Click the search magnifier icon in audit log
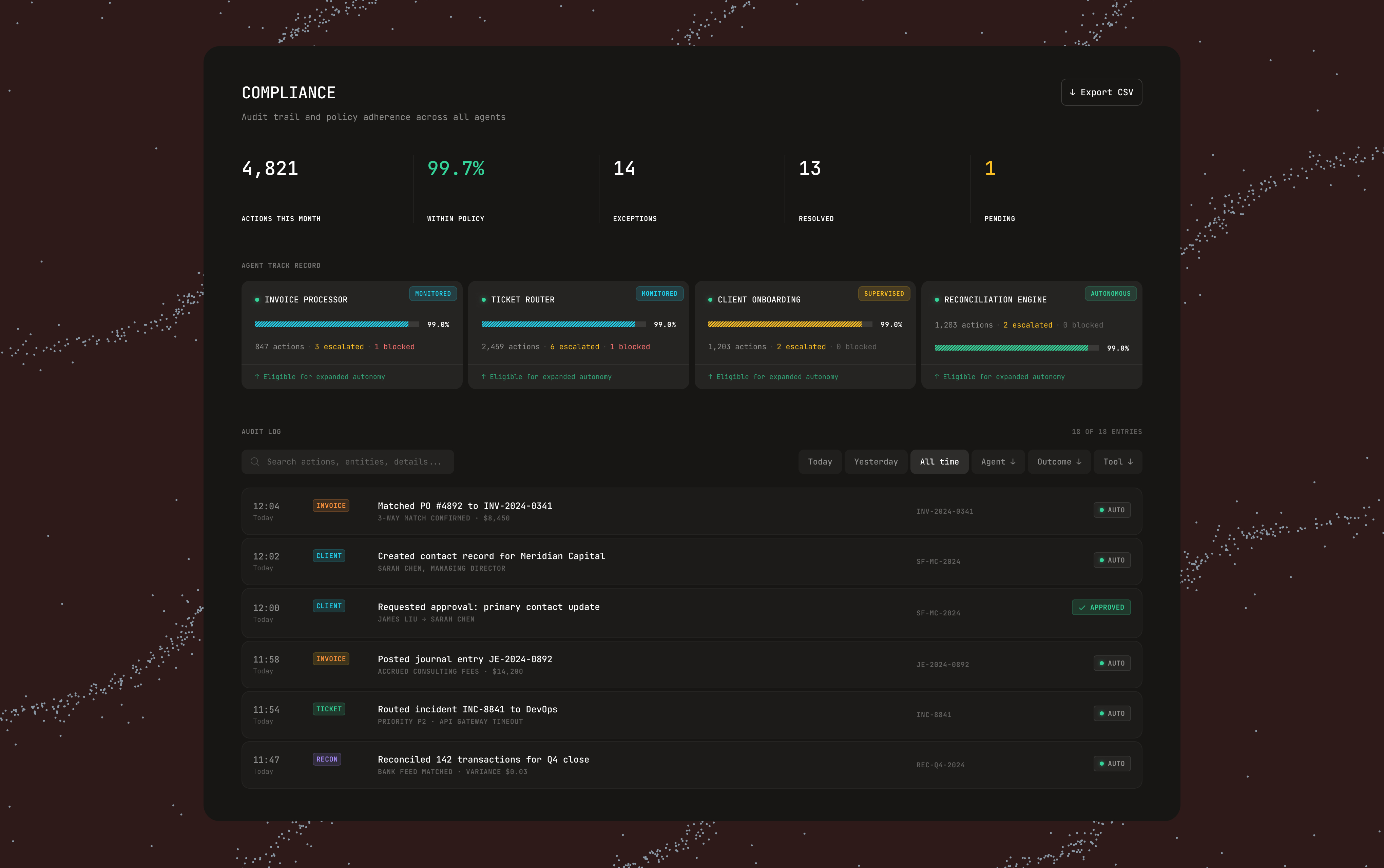 (255, 461)
